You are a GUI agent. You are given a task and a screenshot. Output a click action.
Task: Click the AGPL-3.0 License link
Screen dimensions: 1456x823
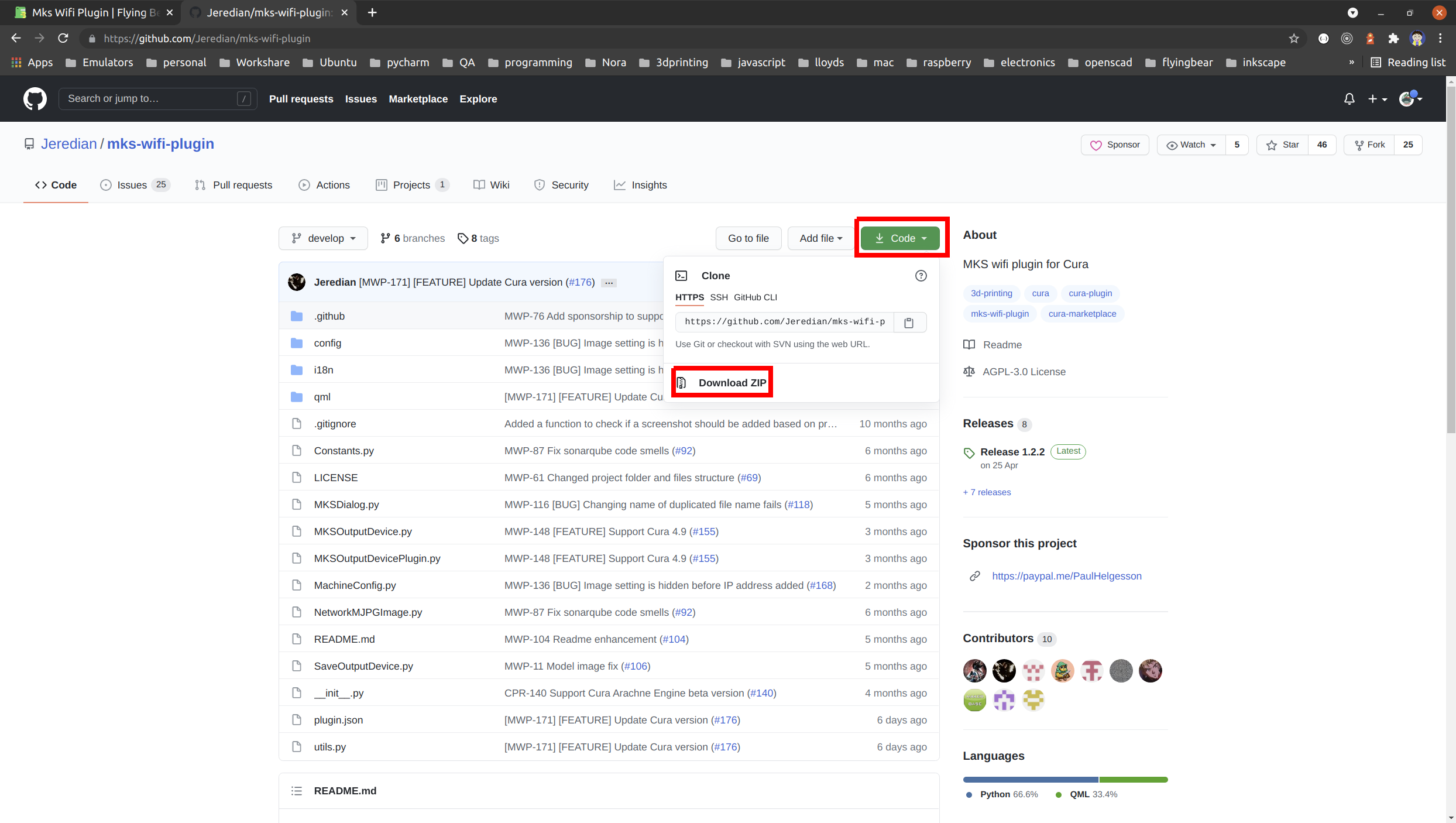(1024, 371)
